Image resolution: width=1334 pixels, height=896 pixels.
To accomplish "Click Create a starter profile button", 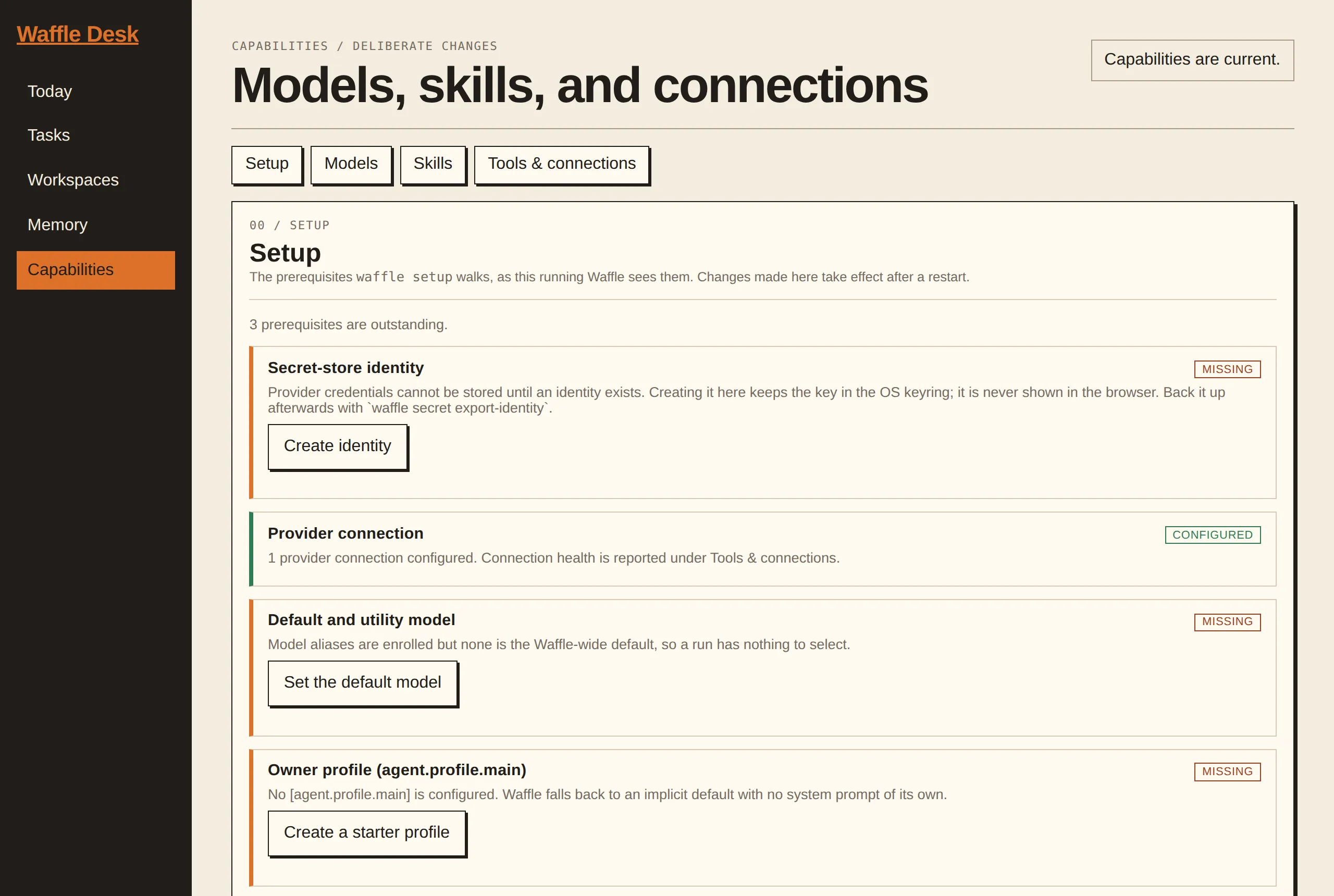I will coord(366,833).
